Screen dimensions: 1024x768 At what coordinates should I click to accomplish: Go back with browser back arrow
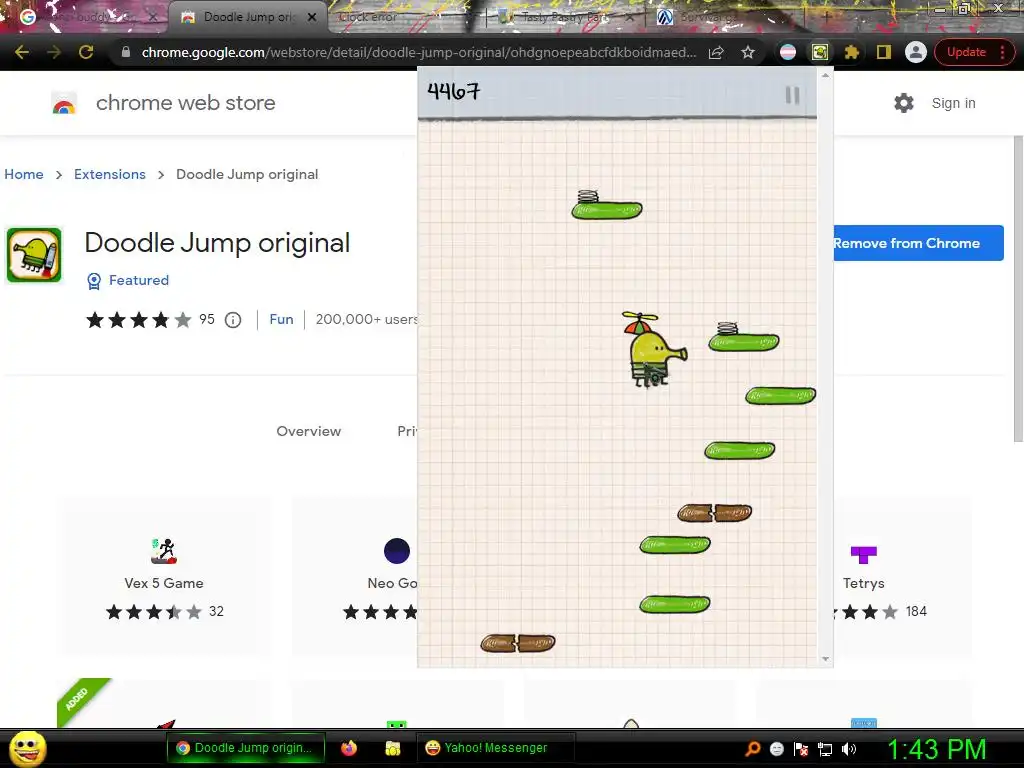(22, 52)
